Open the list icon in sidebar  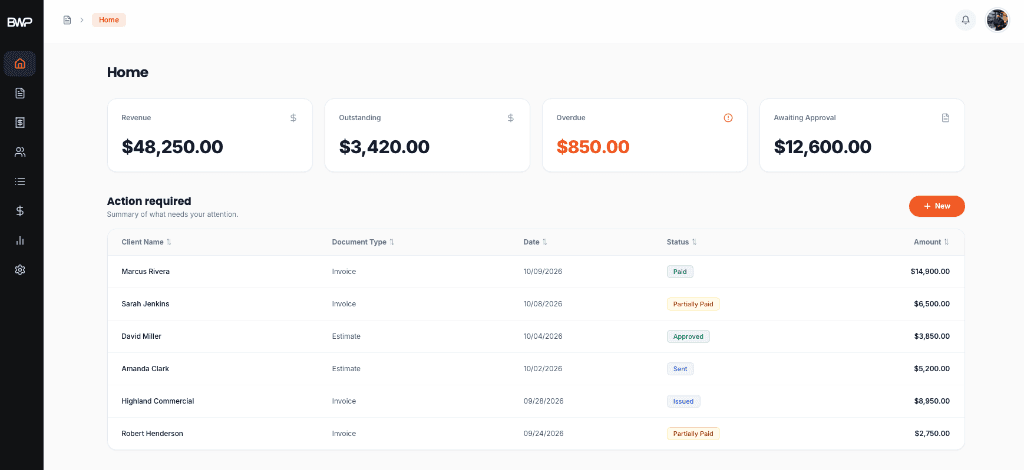coord(20,181)
